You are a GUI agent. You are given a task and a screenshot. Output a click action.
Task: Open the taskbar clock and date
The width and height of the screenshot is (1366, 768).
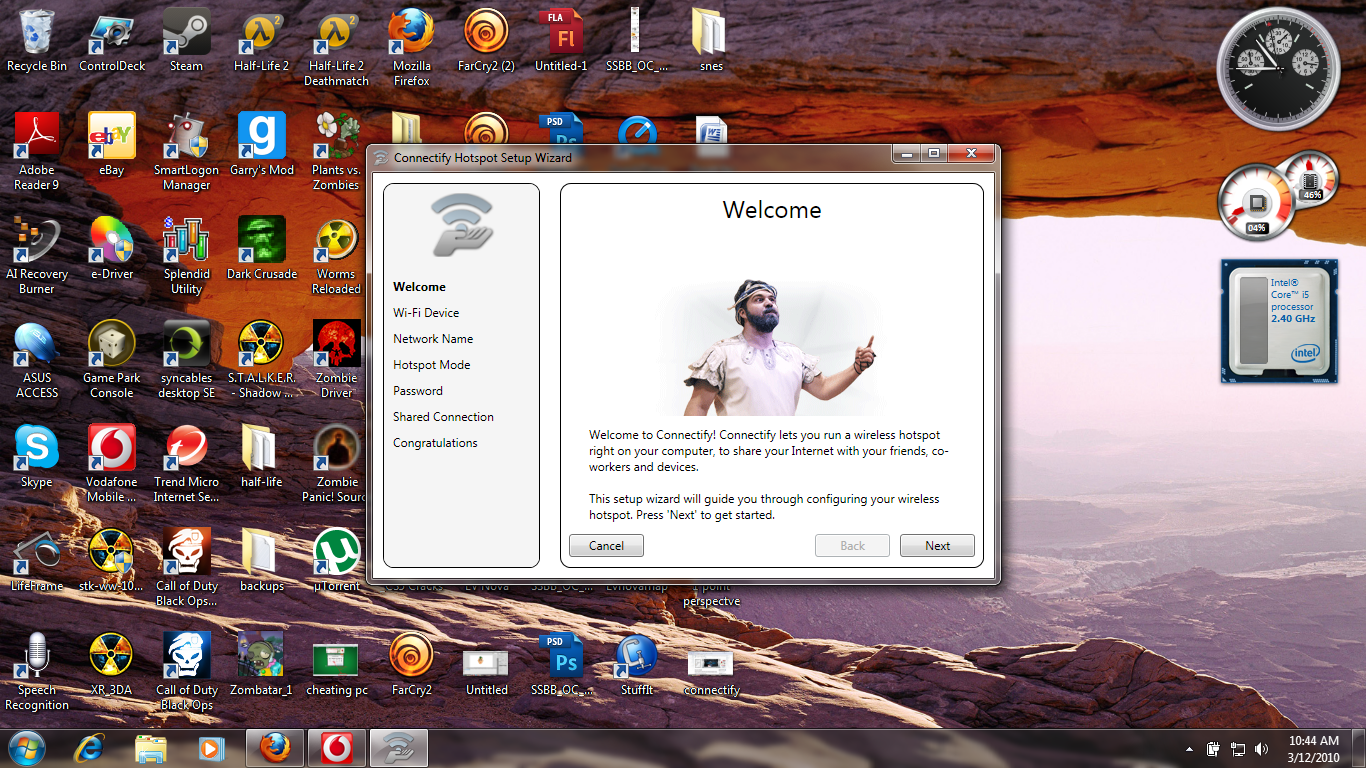pyautogui.click(x=1313, y=749)
